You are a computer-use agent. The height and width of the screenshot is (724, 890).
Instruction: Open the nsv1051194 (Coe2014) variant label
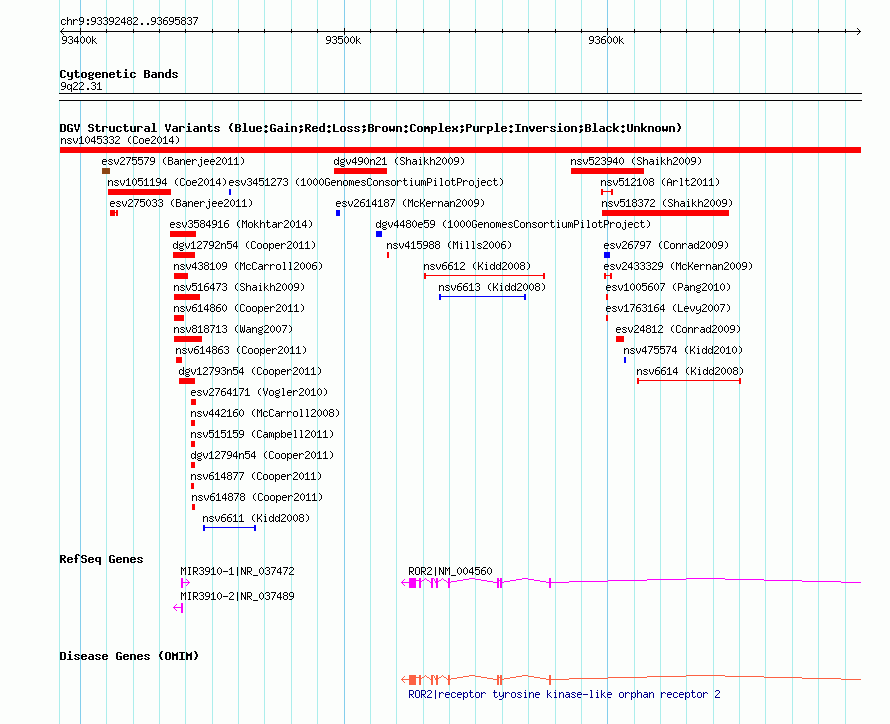167,182
